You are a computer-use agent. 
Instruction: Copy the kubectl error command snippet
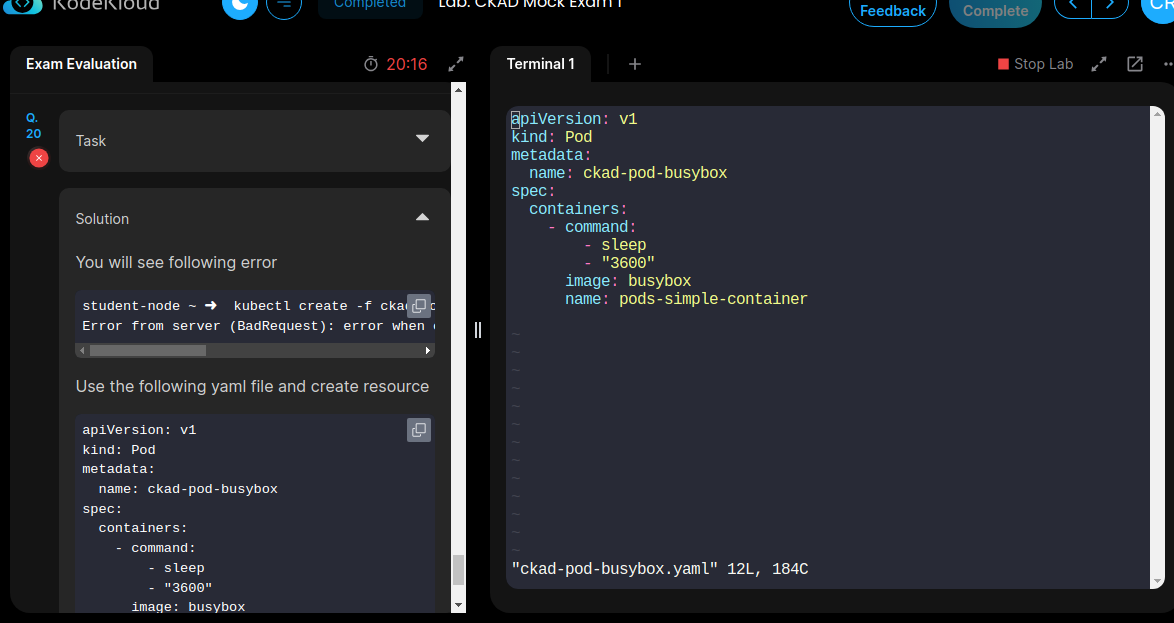click(x=419, y=306)
